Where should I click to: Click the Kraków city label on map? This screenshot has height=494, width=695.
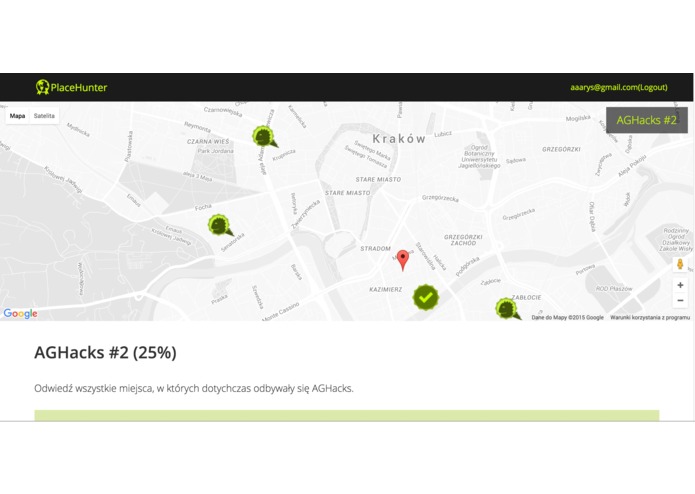[399, 139]
